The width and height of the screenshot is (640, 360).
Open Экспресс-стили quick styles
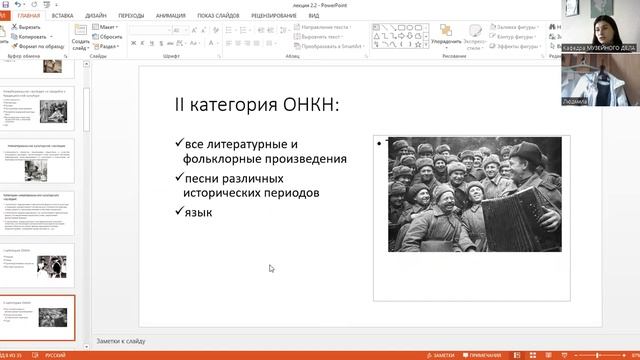coord(475,37)
